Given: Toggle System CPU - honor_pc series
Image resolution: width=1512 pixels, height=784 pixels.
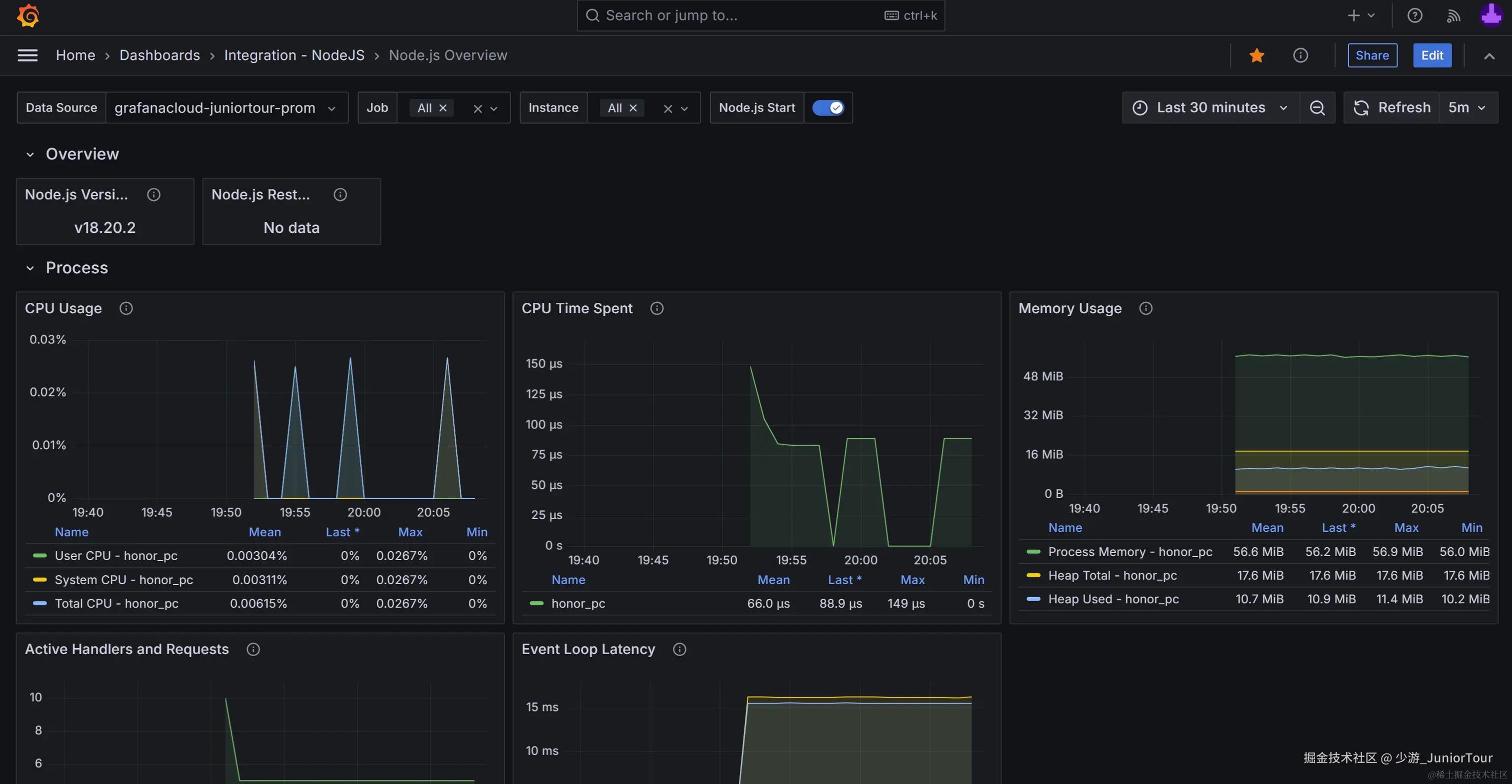Looking at the screenshot, I should coord(123,579).
